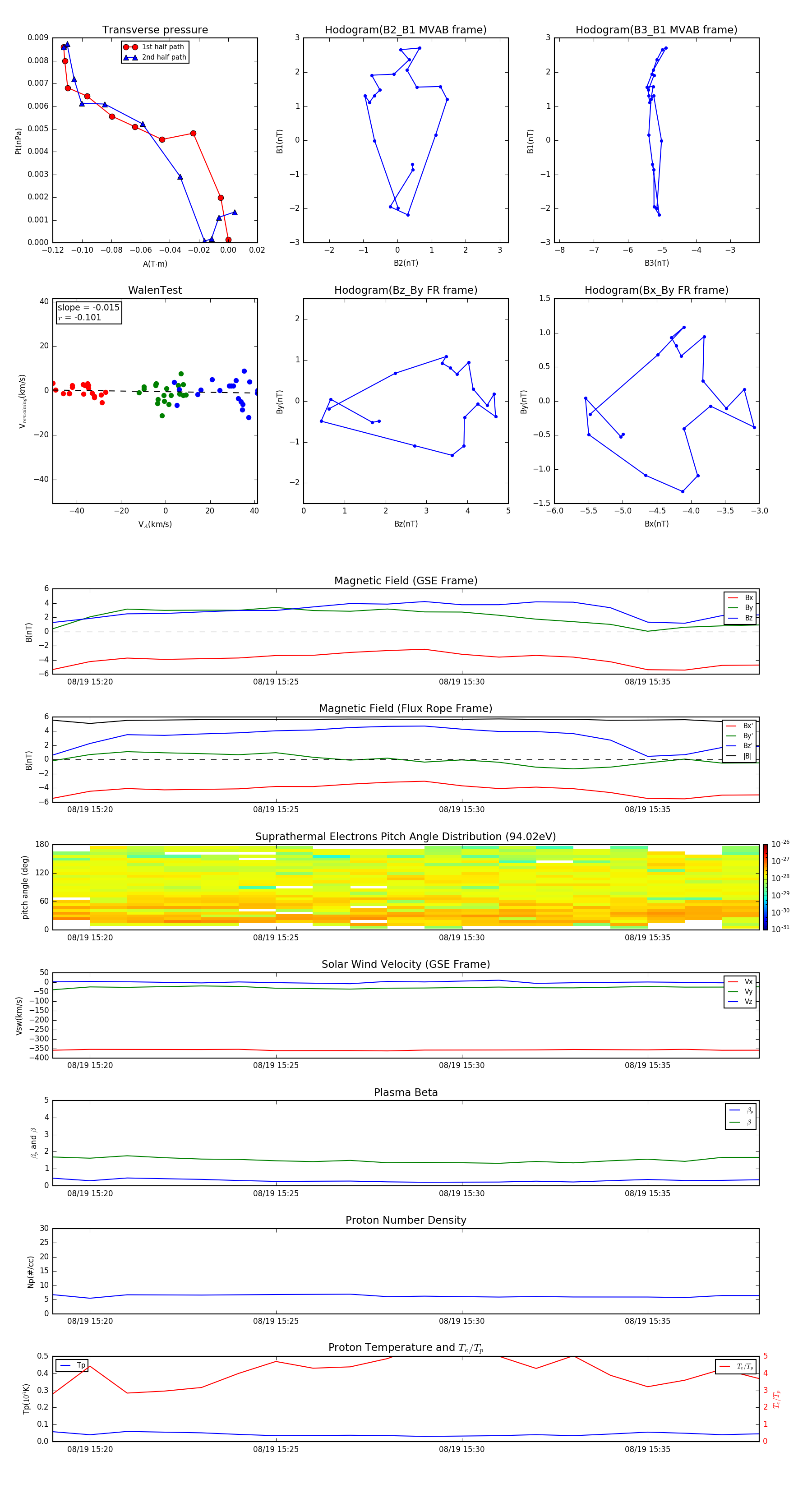
Task: Click the 'Bz' legend entry in GSE panel
Action: (740, 618)
